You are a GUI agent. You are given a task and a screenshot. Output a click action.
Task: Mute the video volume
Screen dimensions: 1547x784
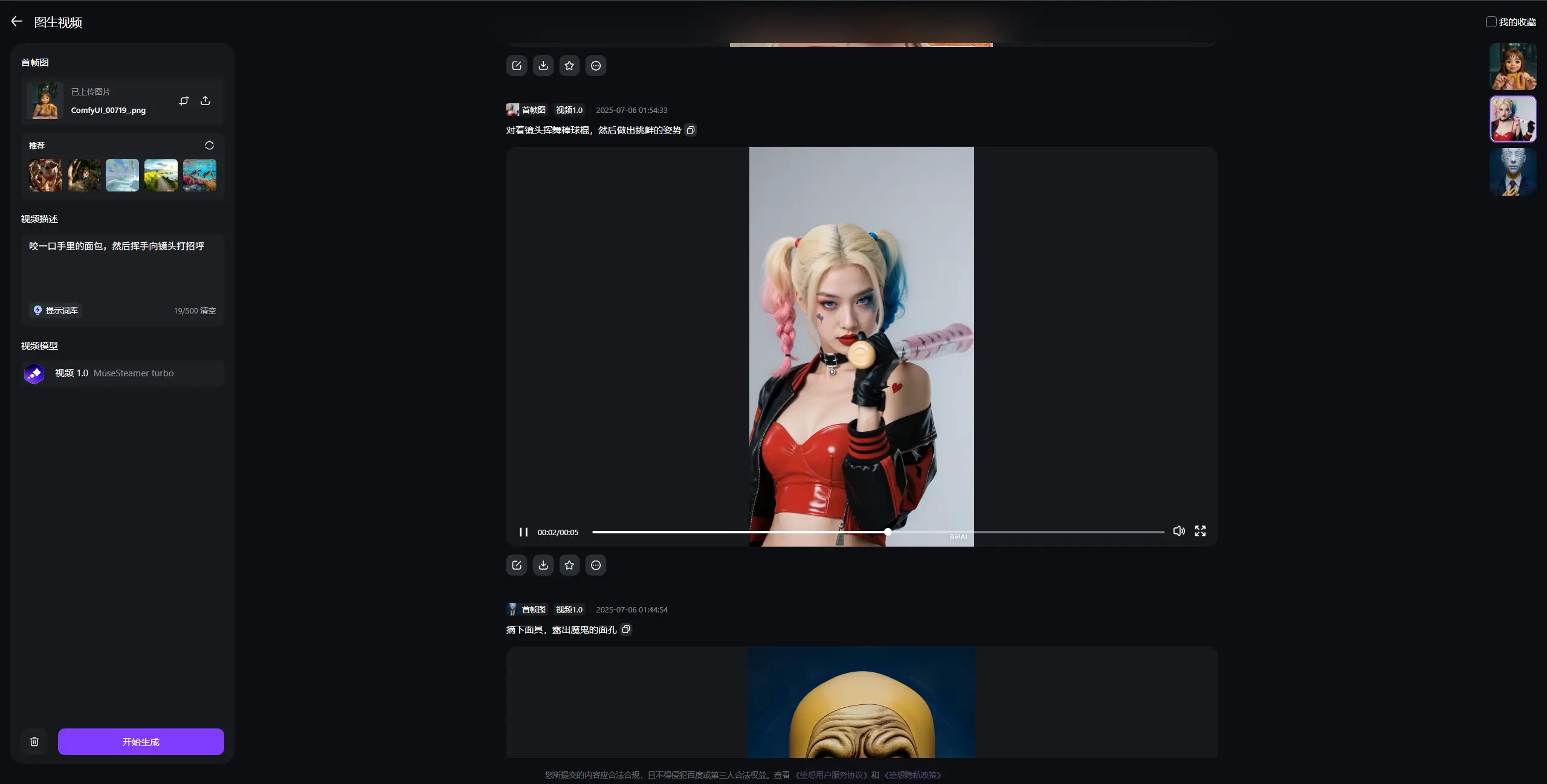pyautogui.click(x=1178, y=531)
